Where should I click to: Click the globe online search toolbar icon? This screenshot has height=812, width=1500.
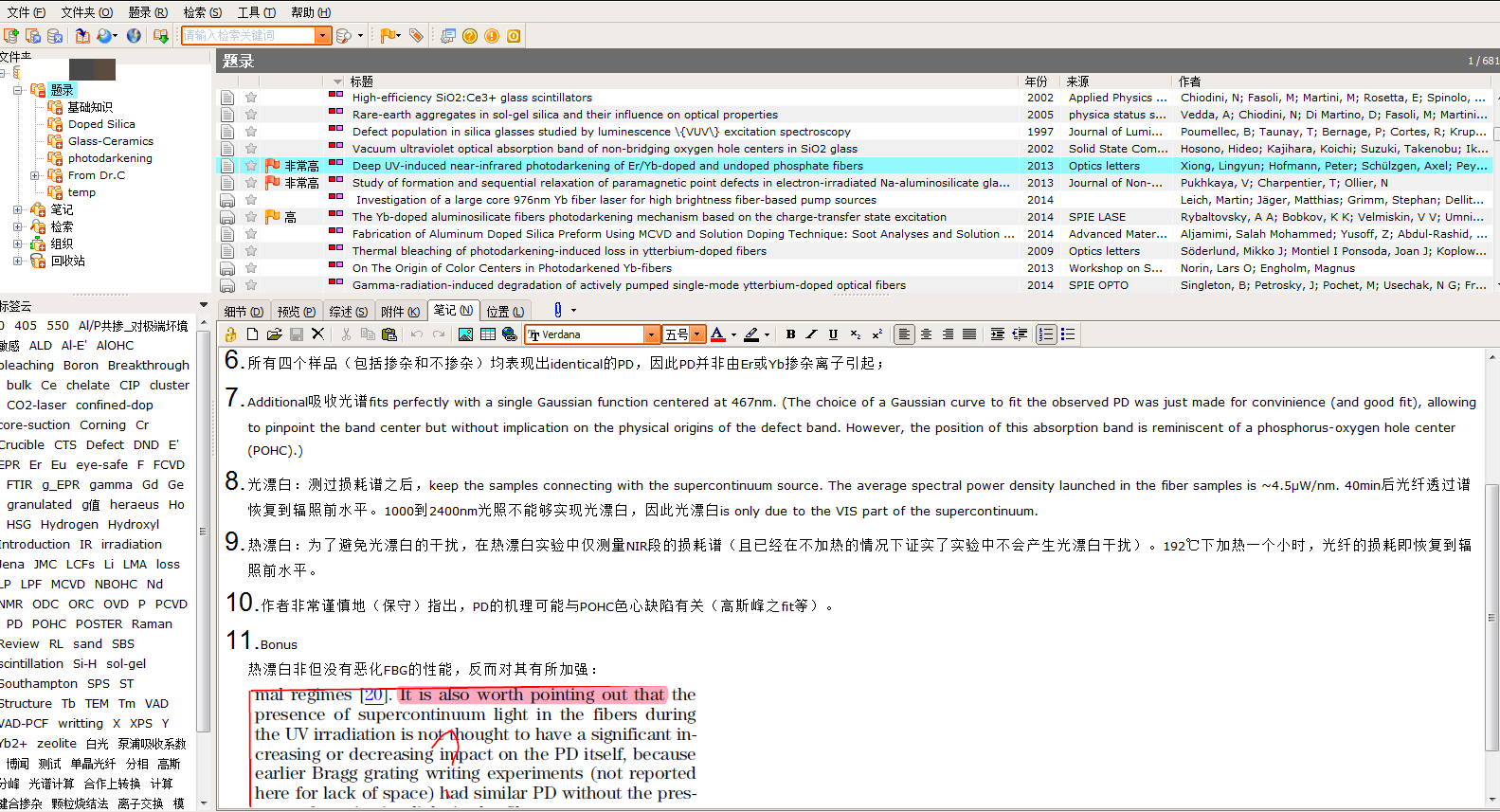tap(134, 36)
